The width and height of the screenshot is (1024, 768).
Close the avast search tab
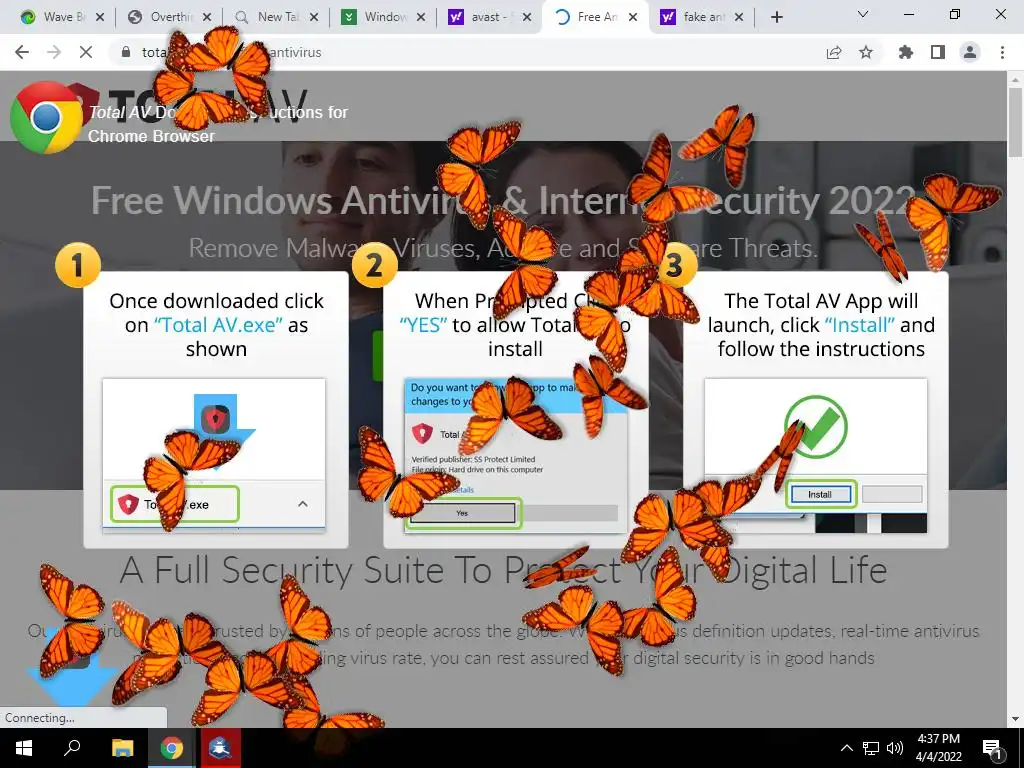(x=528, y=18)
